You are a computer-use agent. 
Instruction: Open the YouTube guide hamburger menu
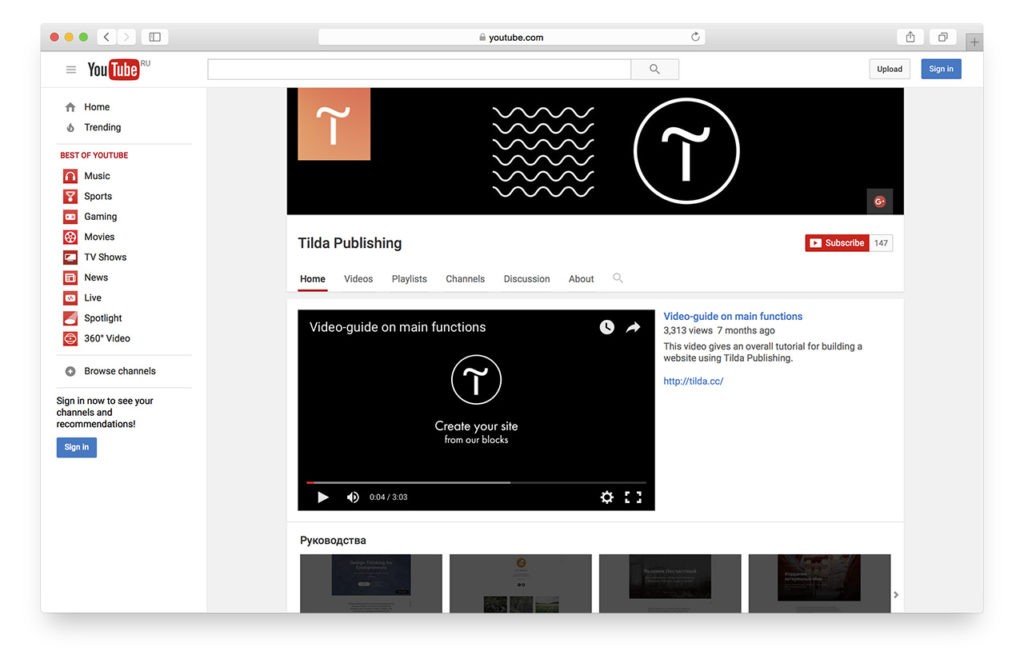click(x=71, y=69)
